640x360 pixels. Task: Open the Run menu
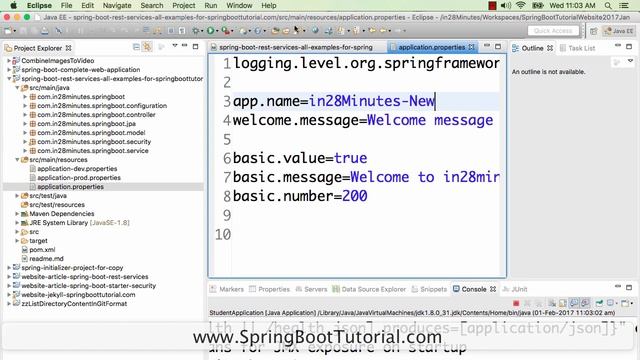pyautogui.click(x=211, y=6)
